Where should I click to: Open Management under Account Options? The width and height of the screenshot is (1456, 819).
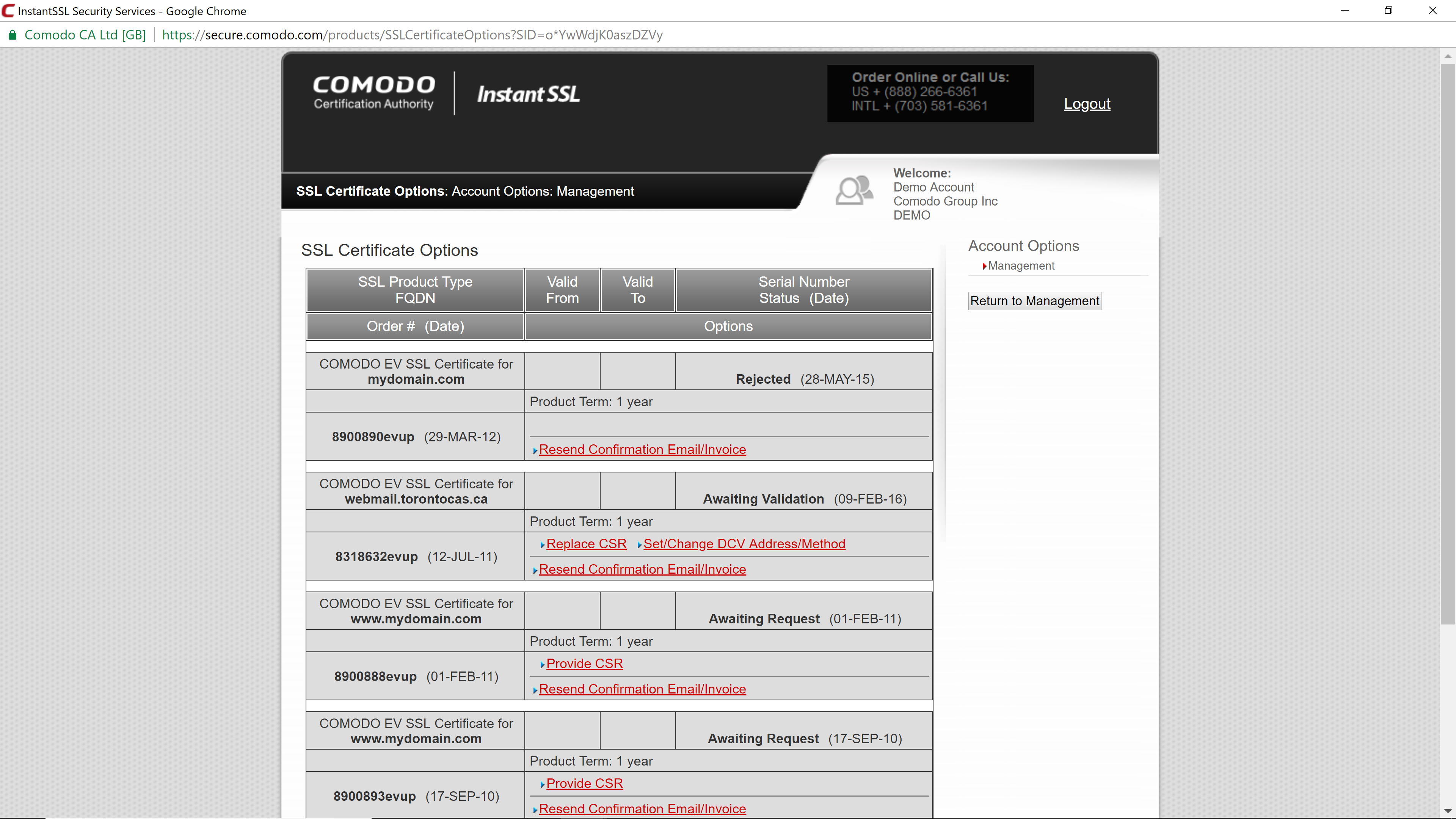tap(1021, 266)
